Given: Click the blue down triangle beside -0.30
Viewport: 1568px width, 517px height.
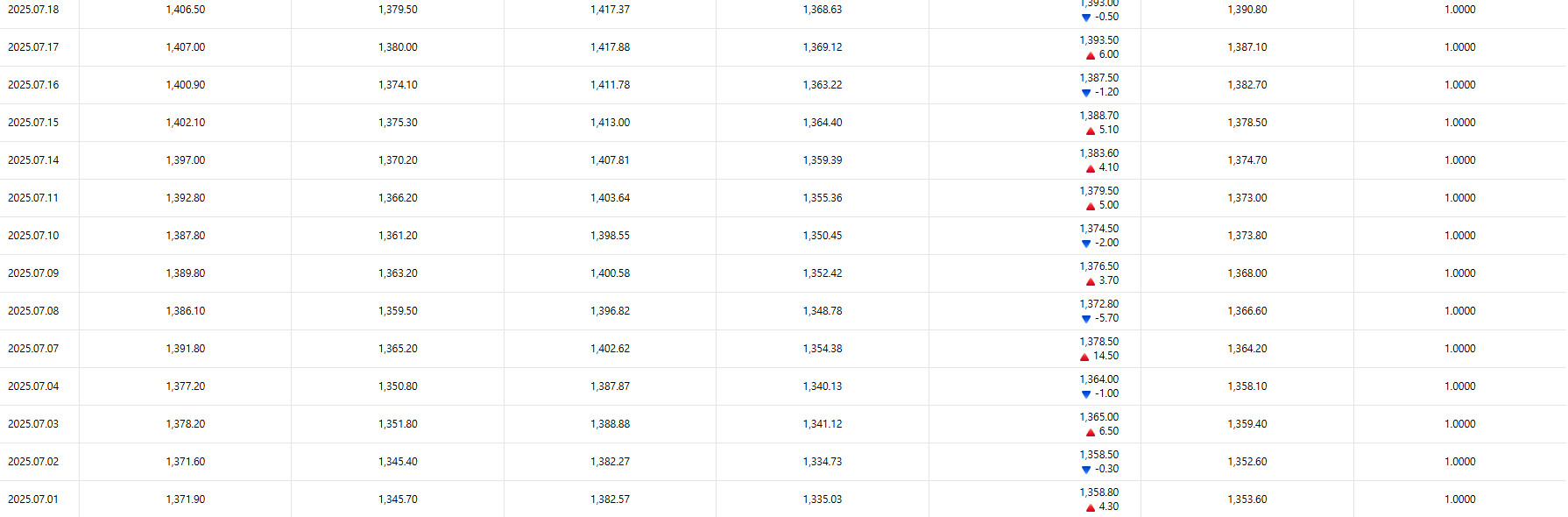Looking at the screenshot, I should point(1086,470).
